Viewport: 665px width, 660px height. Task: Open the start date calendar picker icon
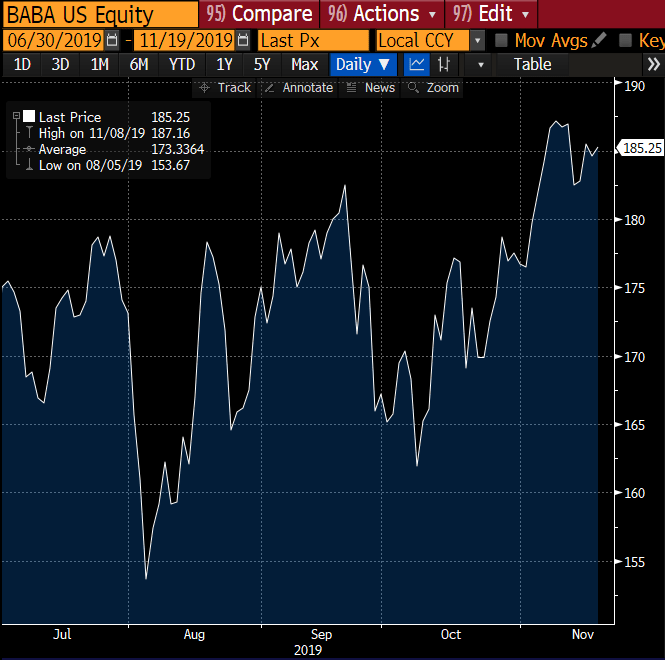click(112, 41)
